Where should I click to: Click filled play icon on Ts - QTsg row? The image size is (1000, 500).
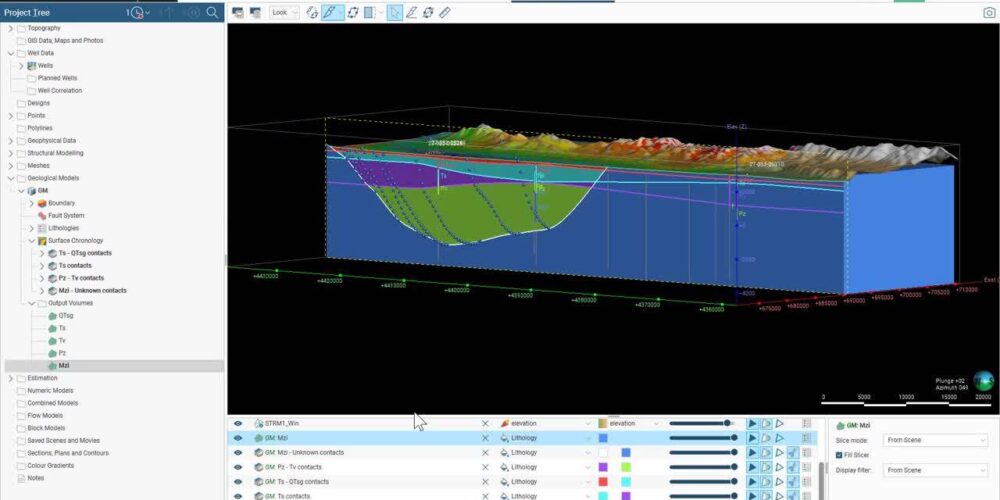pos(753,482)
